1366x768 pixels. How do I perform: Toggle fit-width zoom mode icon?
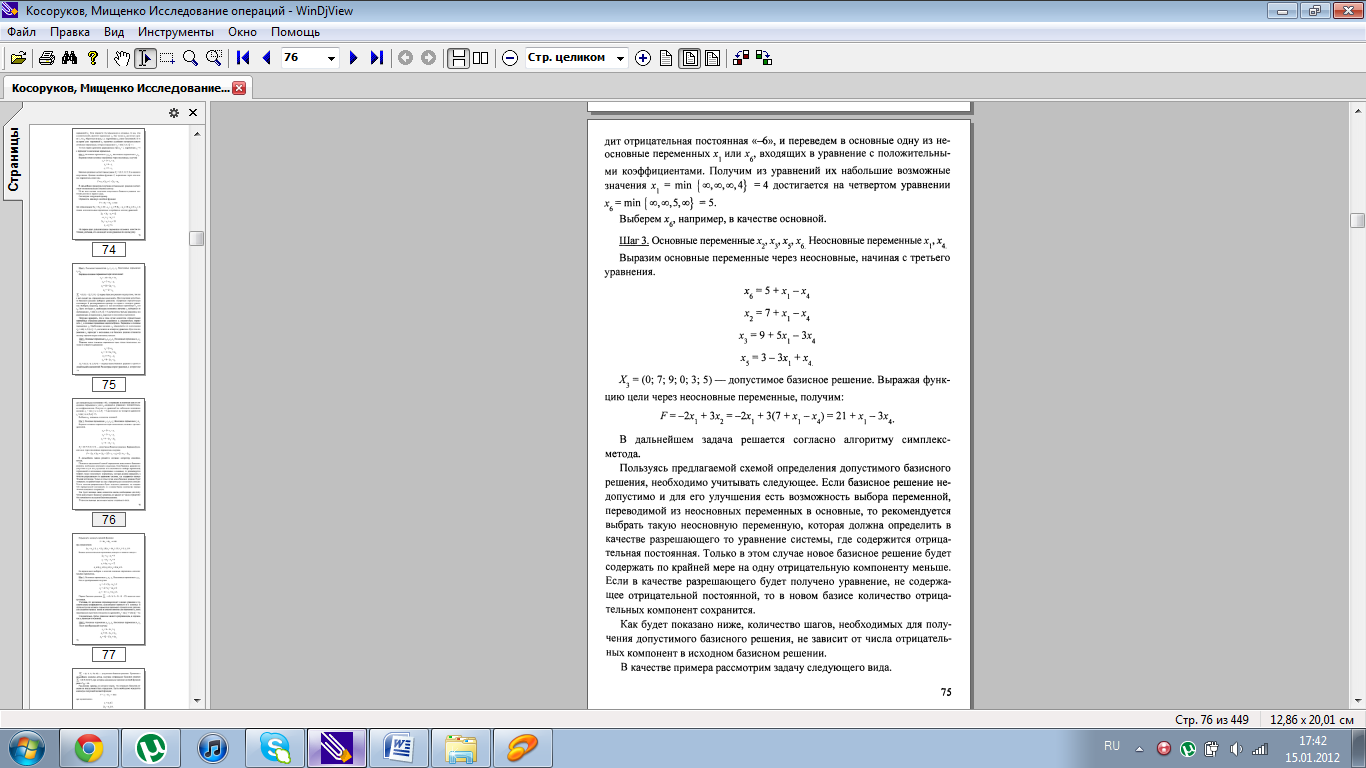click(x=712, y=58)
